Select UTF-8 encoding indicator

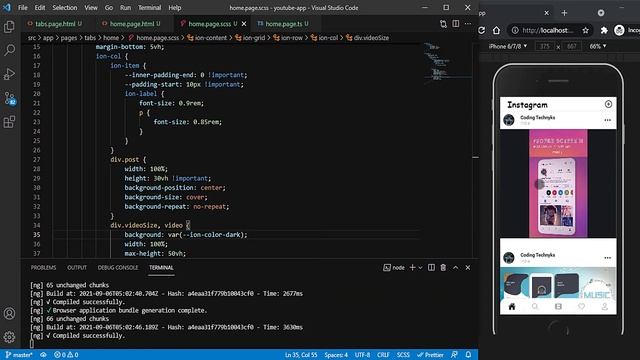click(362, 355)
